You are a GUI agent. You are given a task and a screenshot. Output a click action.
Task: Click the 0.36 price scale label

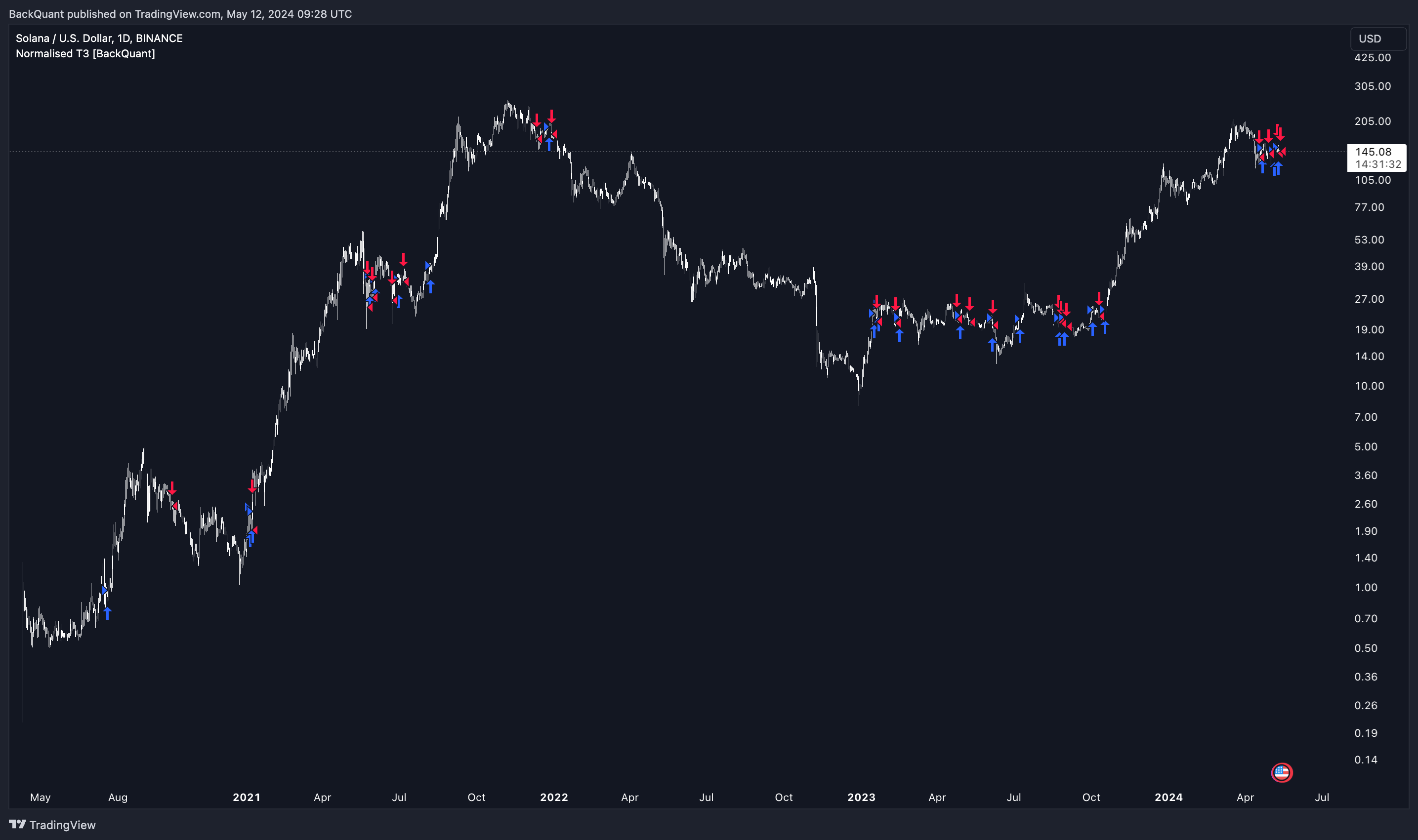(x=1365, y=677)
